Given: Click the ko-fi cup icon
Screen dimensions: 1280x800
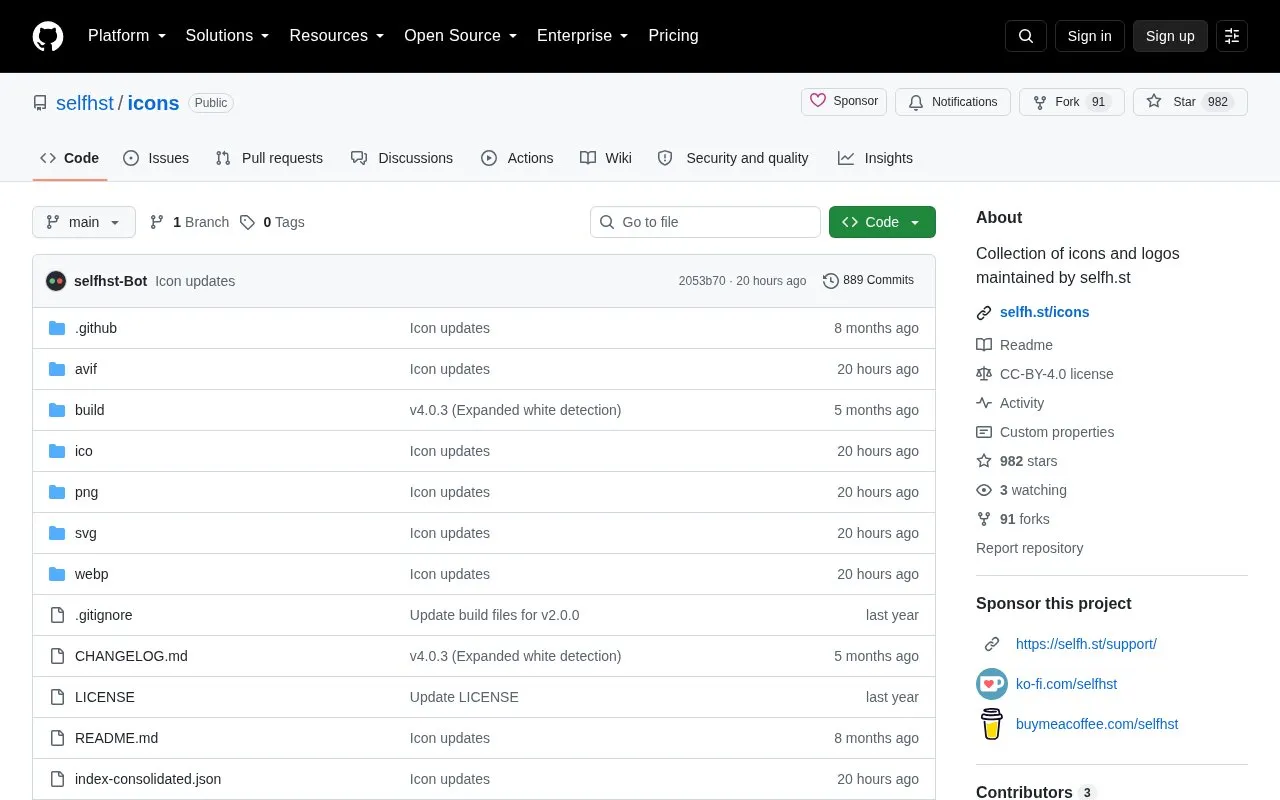Looking at the screenshot, I should click(x=992, y=684).
